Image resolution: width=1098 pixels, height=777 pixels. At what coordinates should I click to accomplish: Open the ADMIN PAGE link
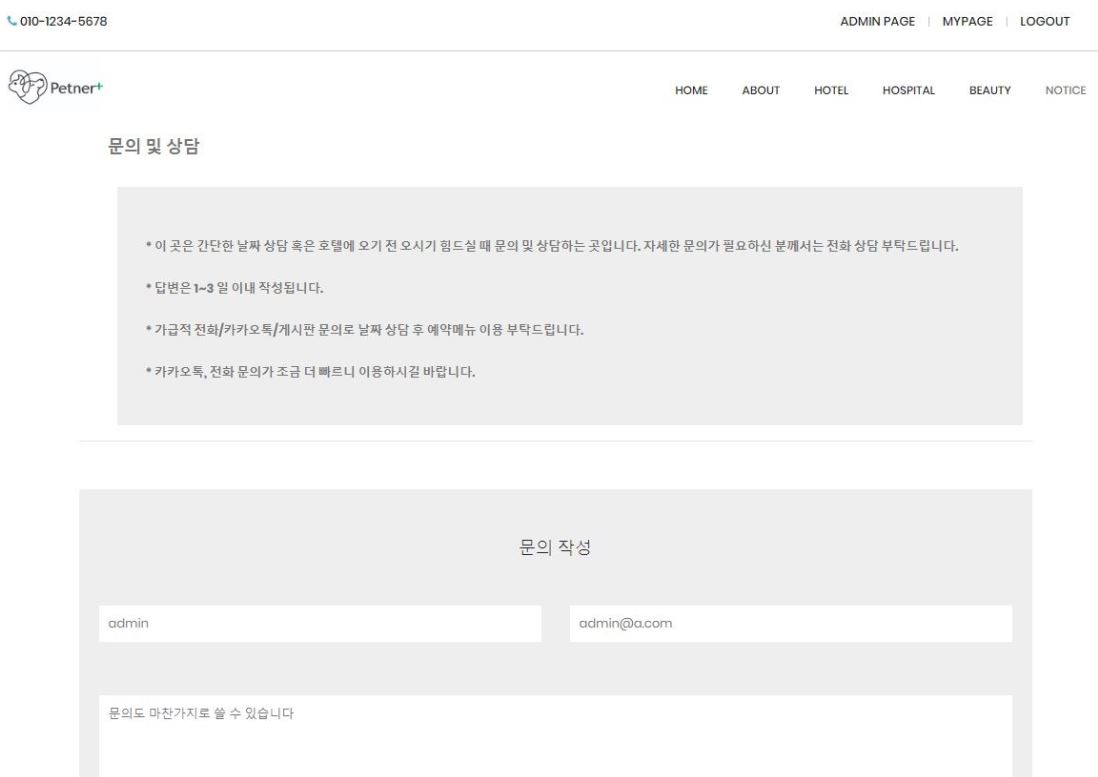pos(877,22)
